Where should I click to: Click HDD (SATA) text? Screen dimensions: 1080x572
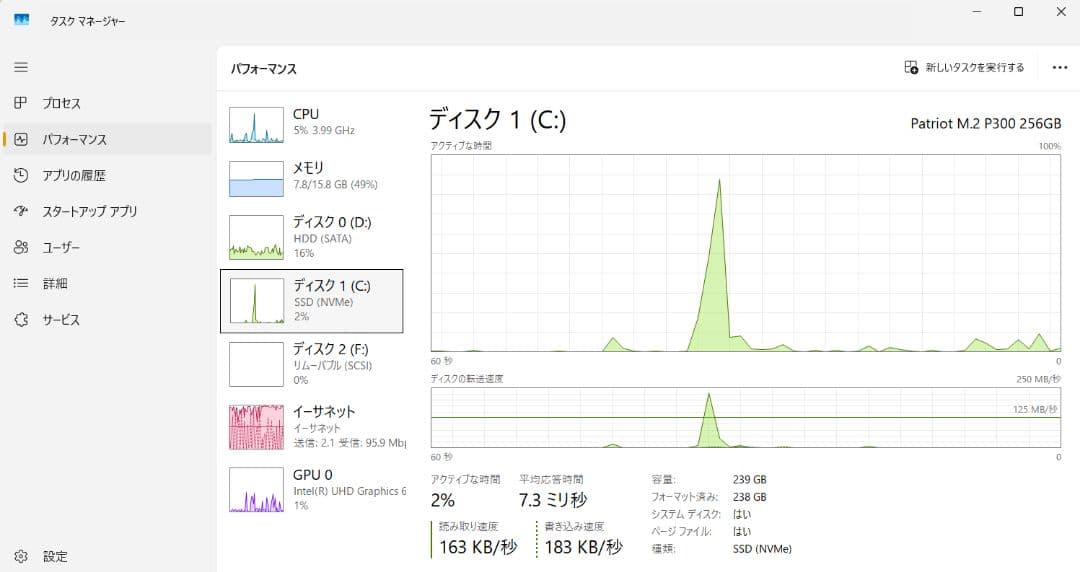[x=322, y=238]
